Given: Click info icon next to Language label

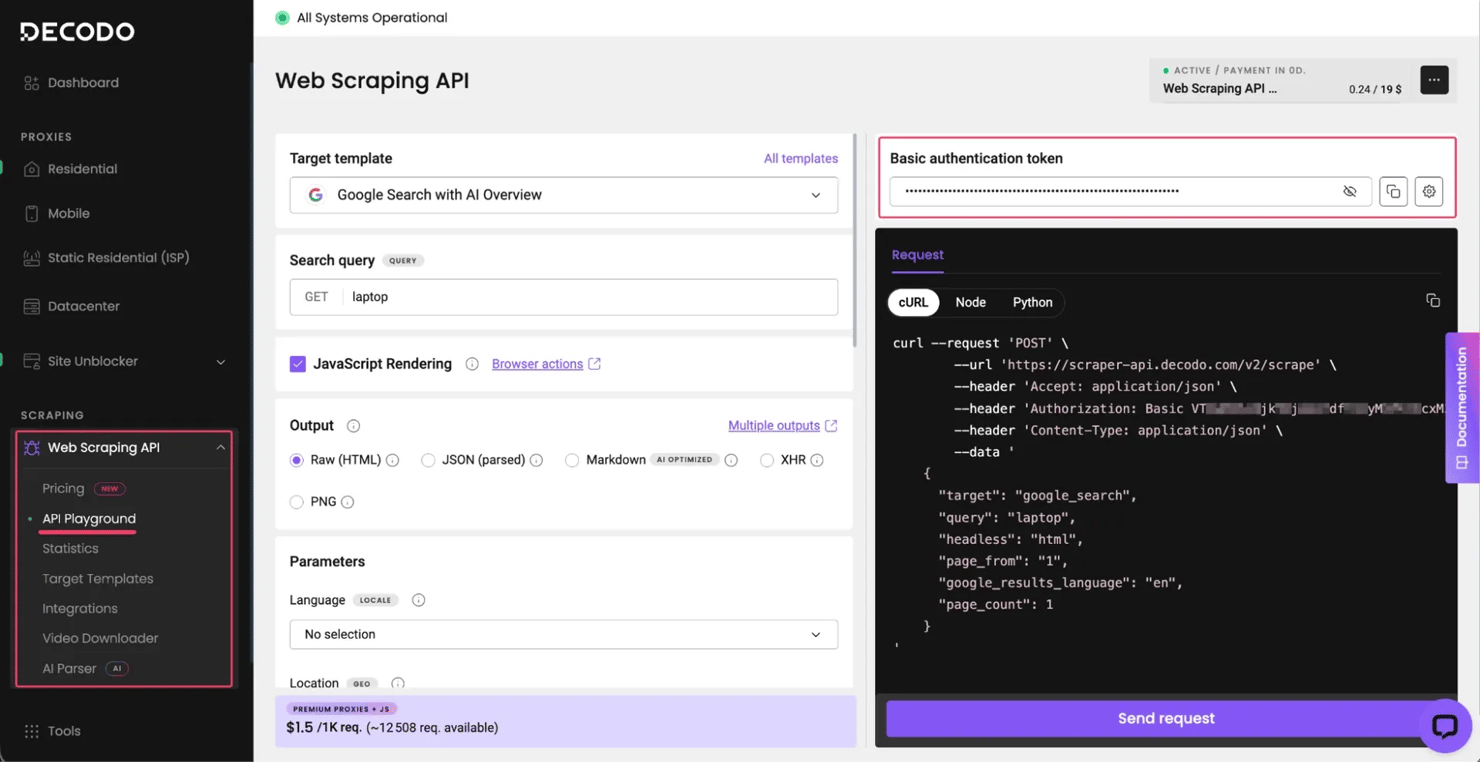Looking at the screenshot, I should coord(418,600).
